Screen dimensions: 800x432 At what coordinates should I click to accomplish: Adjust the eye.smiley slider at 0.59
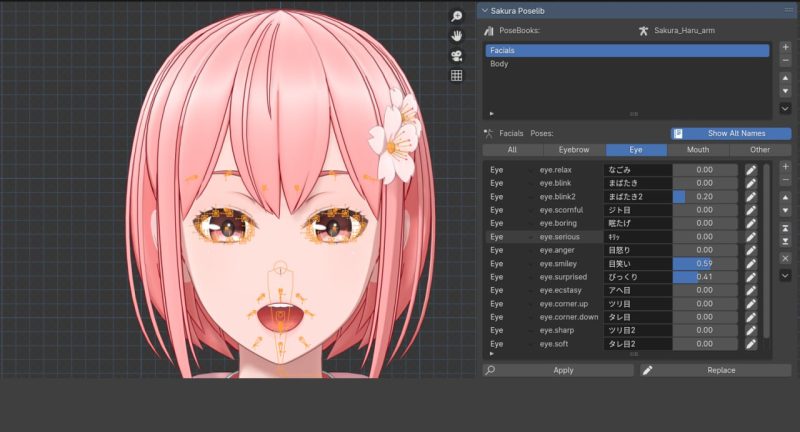705,264
